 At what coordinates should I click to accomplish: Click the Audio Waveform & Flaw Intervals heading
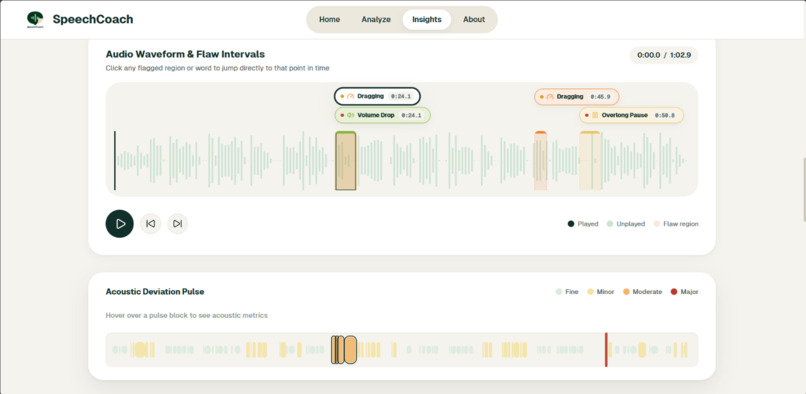pyautogui.click(x=185, y=54)
